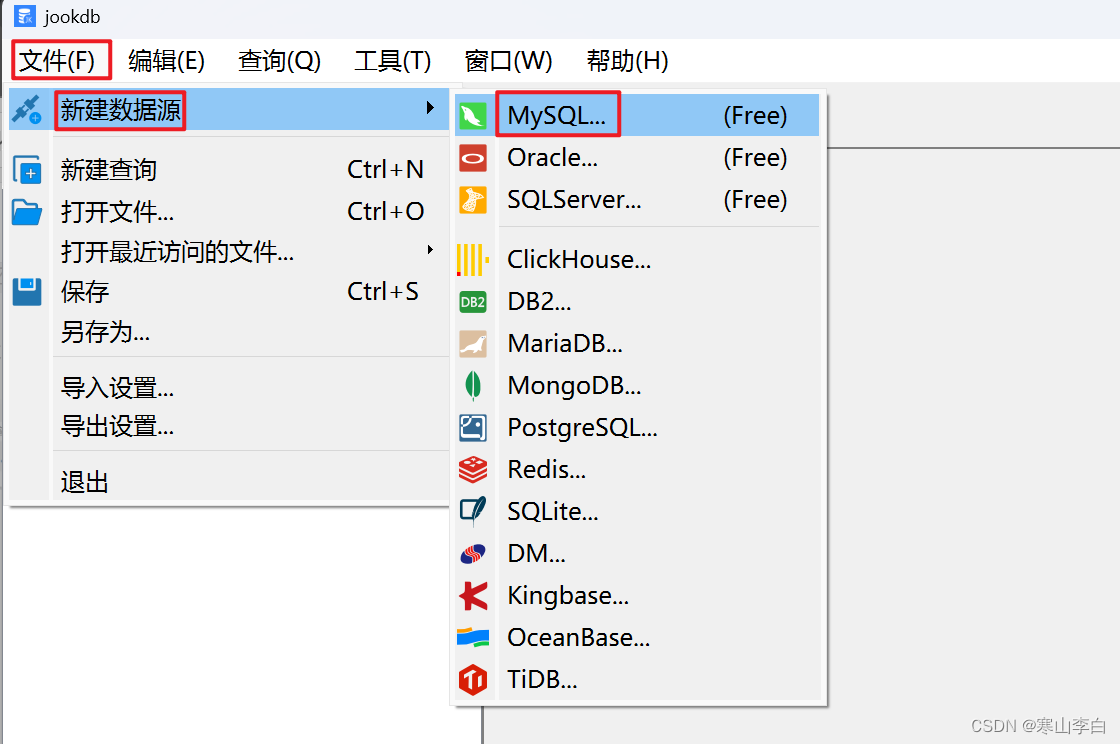The width and height of the screenshot is (1120, 744).
Task: Open the 窗口(W) menu
Action: pos(508,61)
